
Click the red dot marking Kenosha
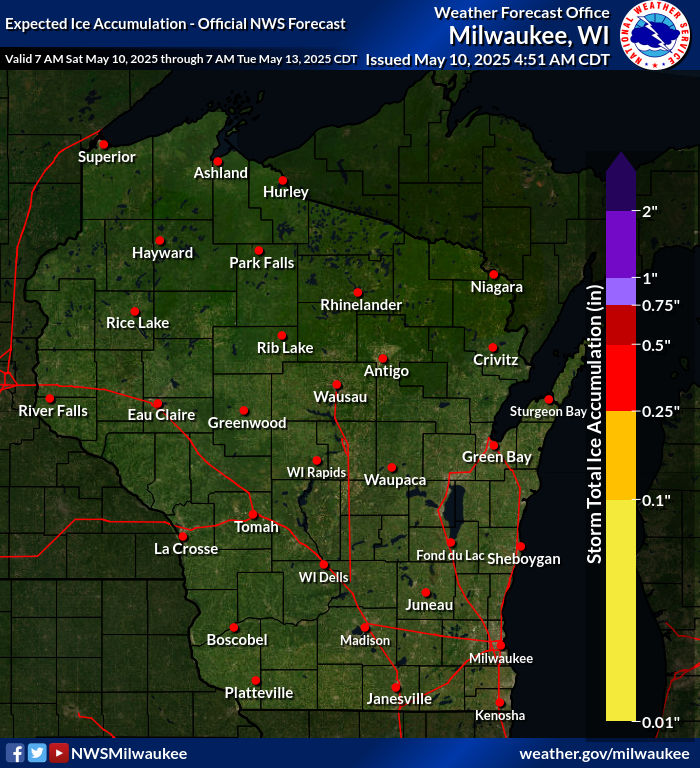point(500,702)
